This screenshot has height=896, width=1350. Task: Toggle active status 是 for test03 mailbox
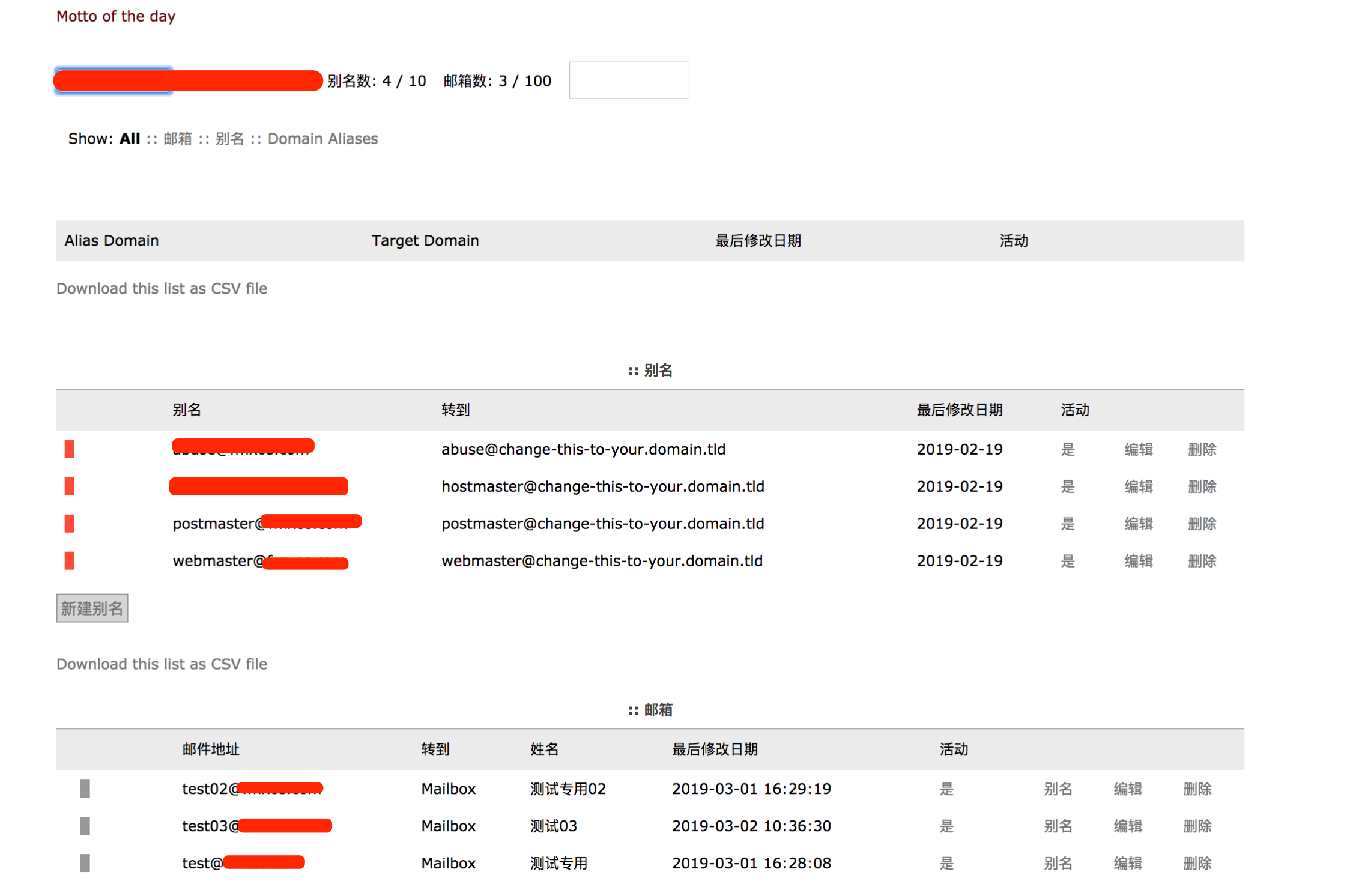(946, 826)
